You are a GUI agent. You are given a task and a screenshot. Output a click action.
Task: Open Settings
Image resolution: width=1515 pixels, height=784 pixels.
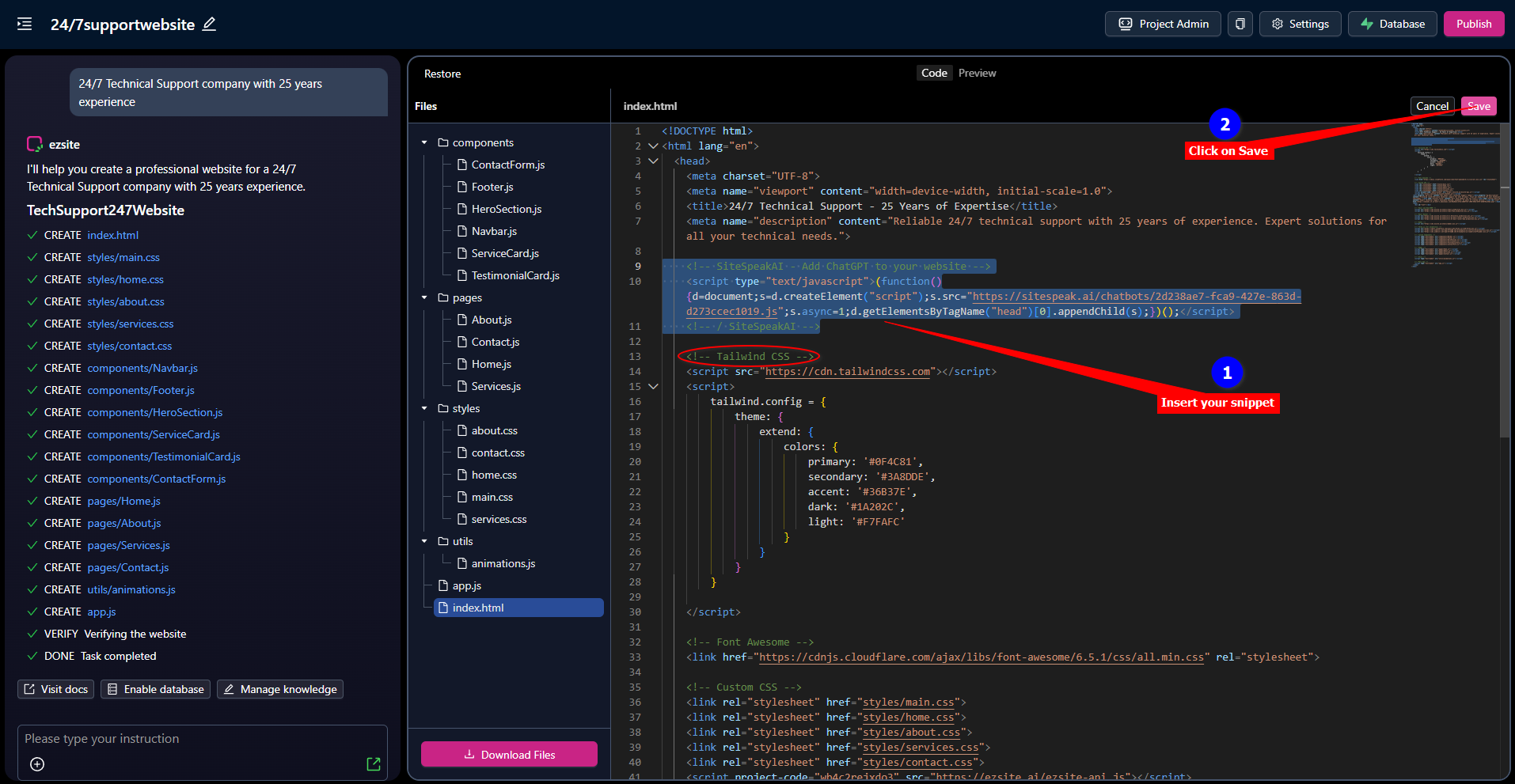pos(1300,24)
